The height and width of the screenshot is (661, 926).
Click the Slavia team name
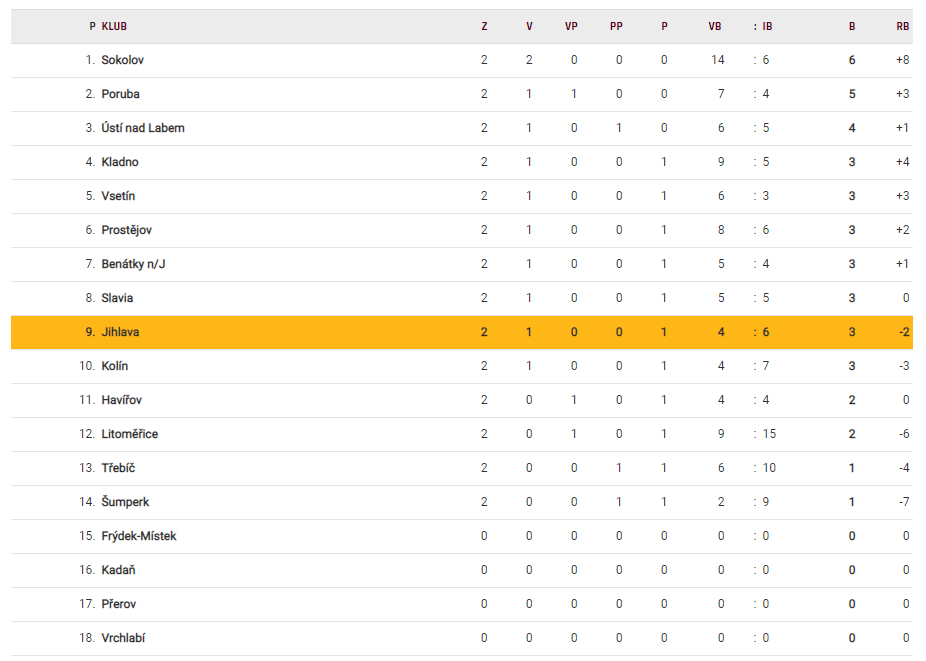click(117, 298)
